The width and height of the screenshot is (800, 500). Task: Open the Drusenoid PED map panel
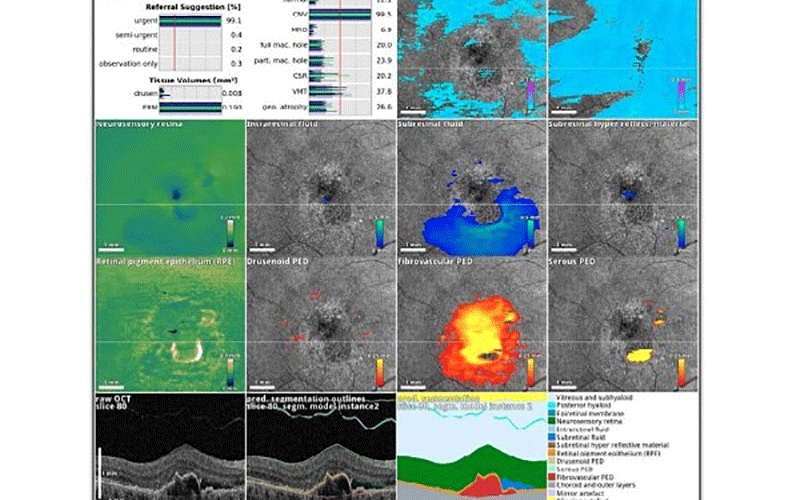(321, 324)
